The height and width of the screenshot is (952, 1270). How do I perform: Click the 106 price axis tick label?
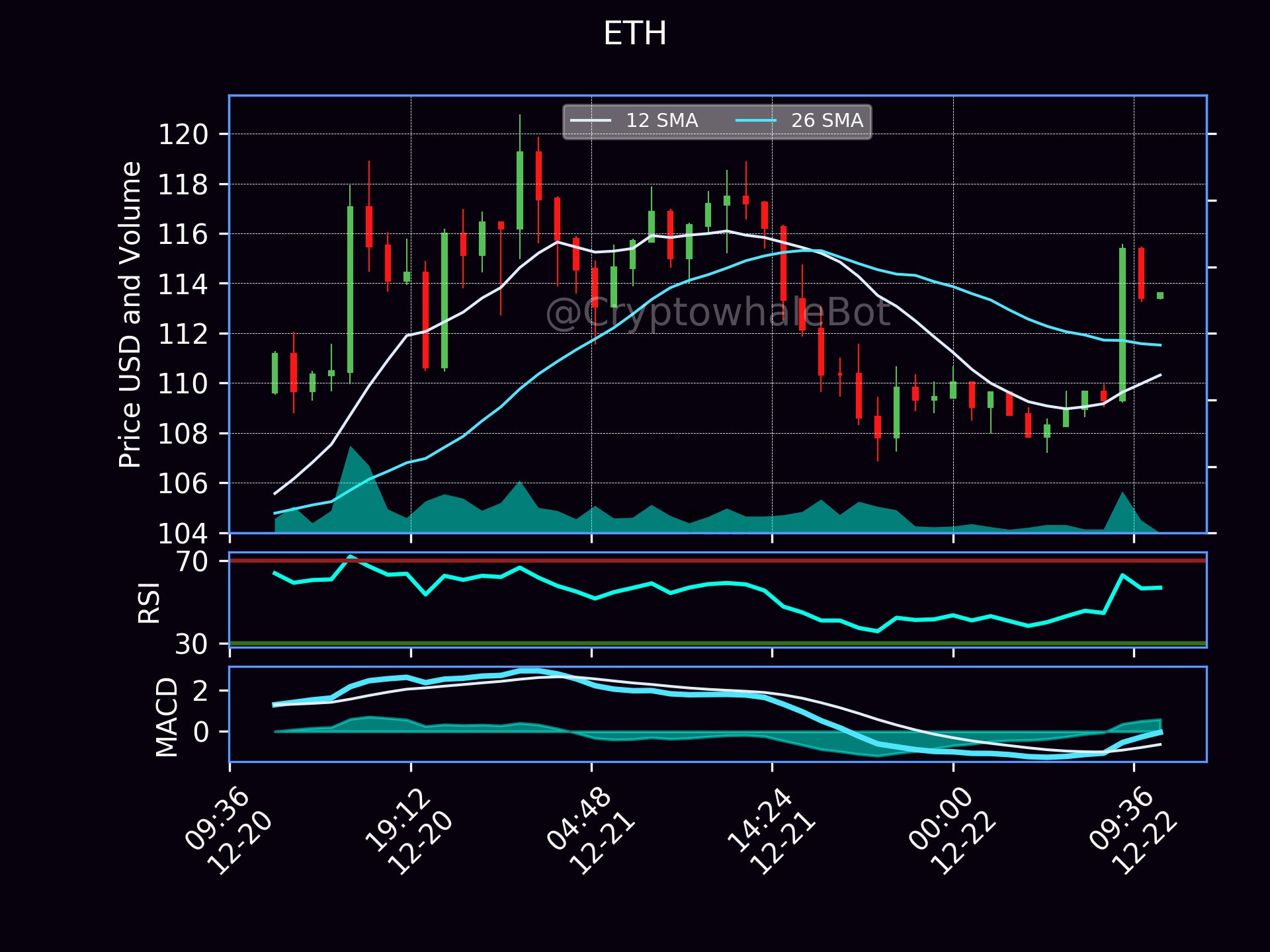183,484
